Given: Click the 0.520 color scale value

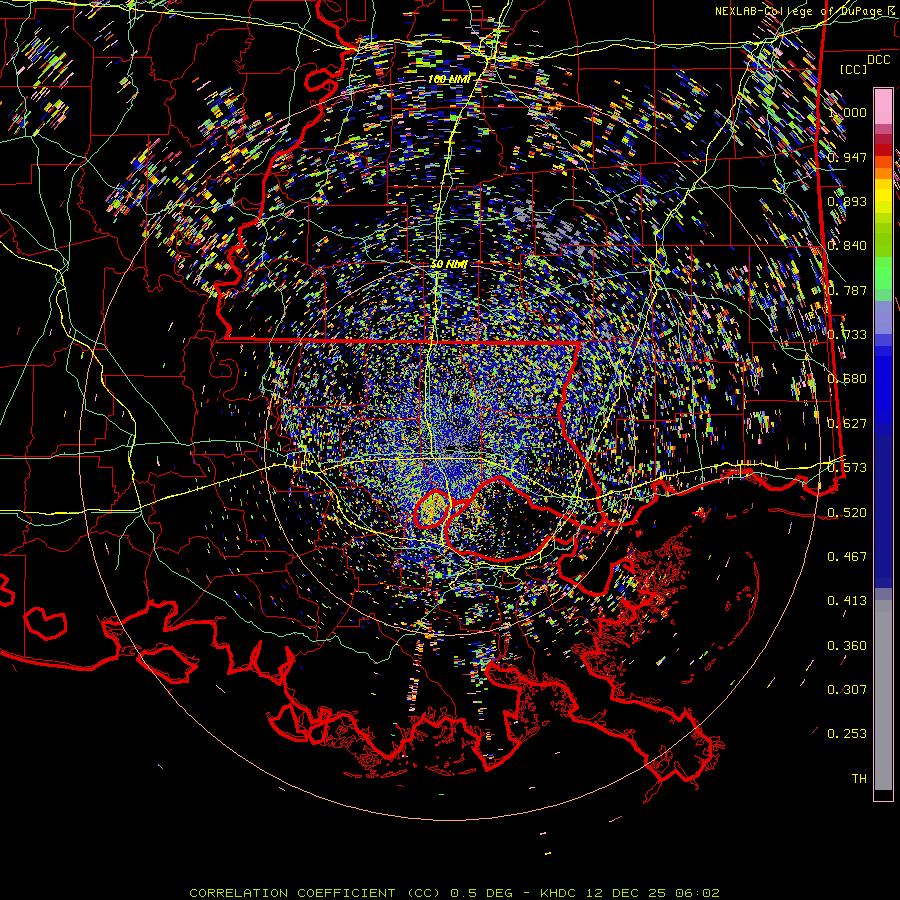Looking at the screenshot, I should [847, 513].
